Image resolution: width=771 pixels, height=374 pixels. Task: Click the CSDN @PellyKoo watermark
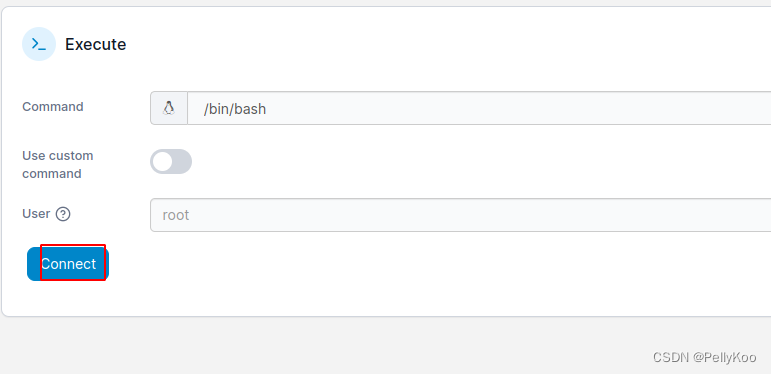(704, 357)
